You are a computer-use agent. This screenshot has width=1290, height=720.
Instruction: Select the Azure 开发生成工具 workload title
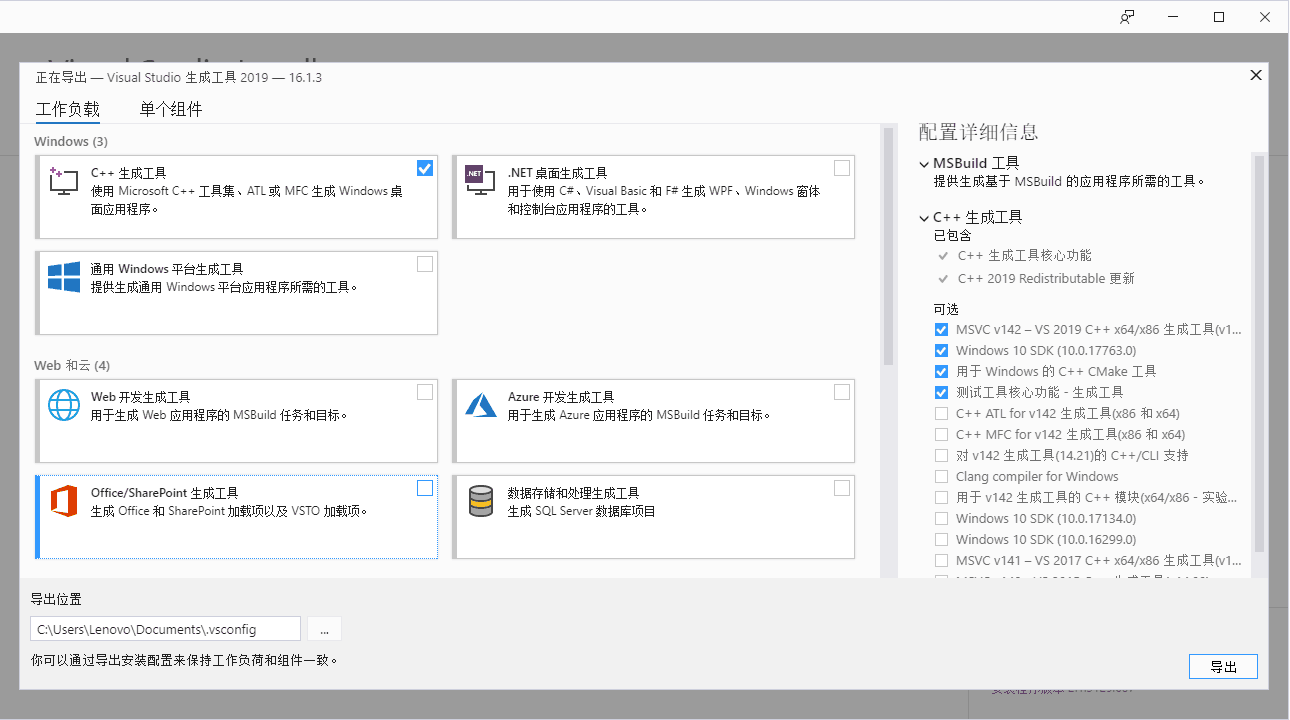[x=561, y=397]
